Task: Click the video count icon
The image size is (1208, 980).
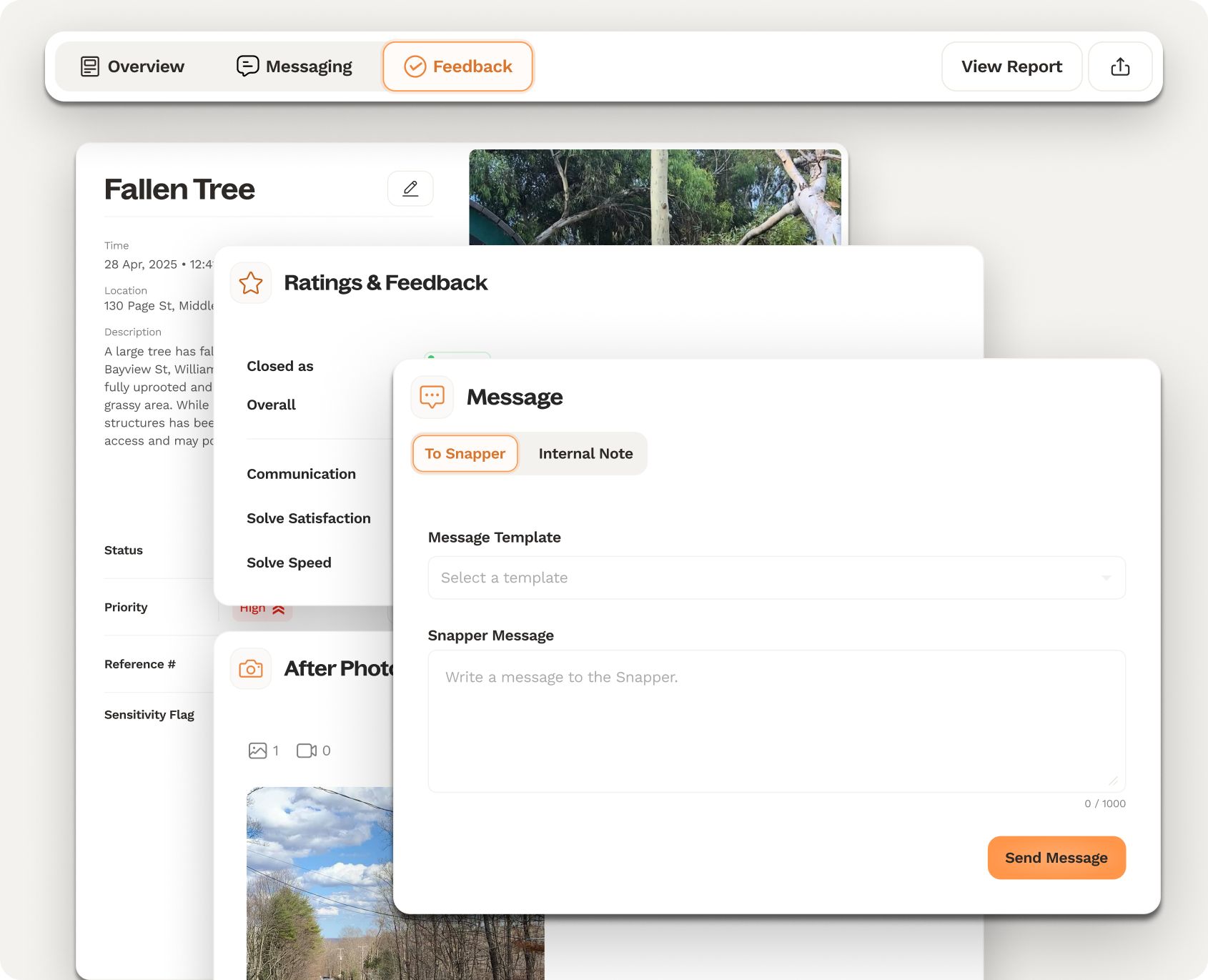Action: click(x=307, y=751)
